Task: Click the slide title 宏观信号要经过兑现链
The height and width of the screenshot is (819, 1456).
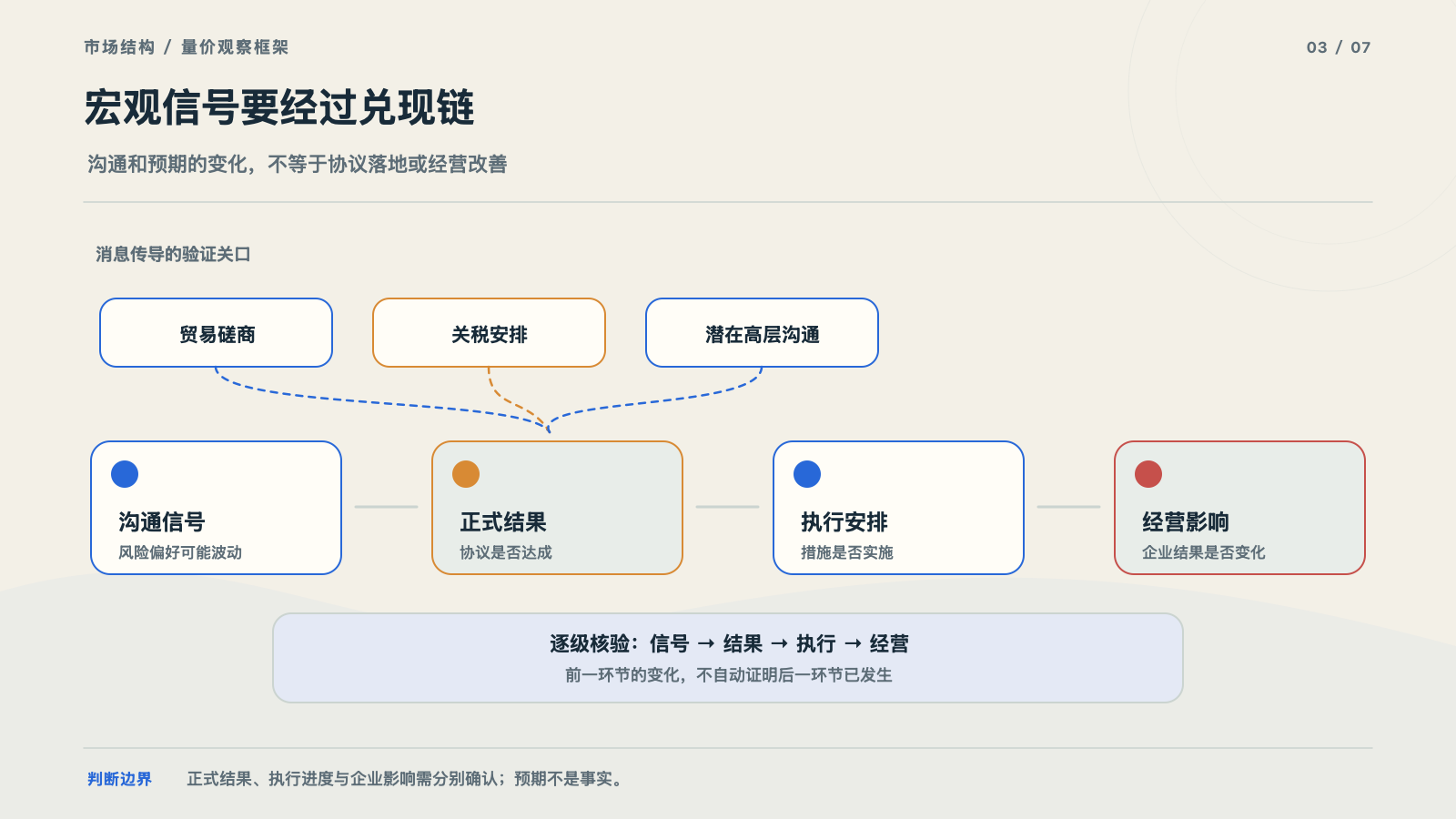Action: point(279,107)
